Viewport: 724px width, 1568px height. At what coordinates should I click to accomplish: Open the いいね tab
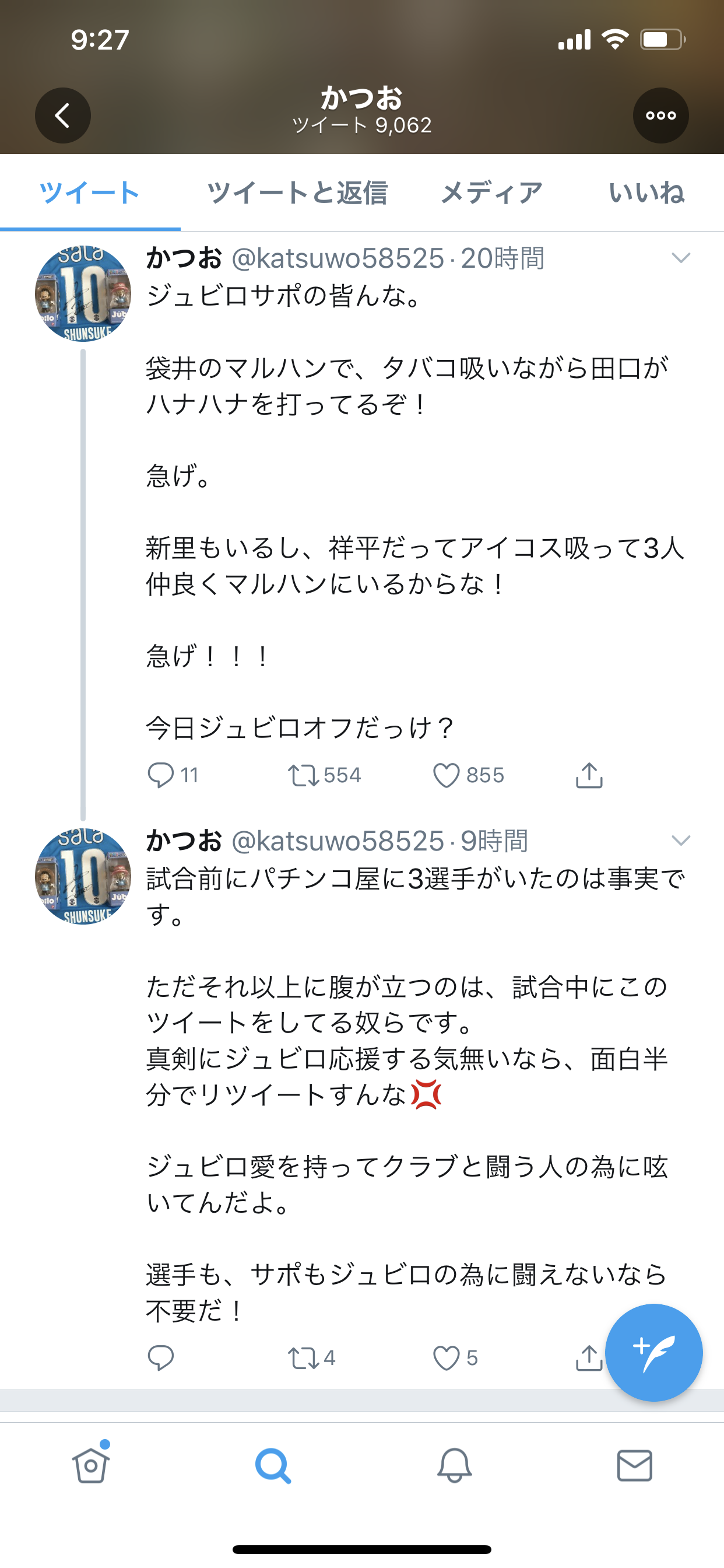click(x=646, y=193)
